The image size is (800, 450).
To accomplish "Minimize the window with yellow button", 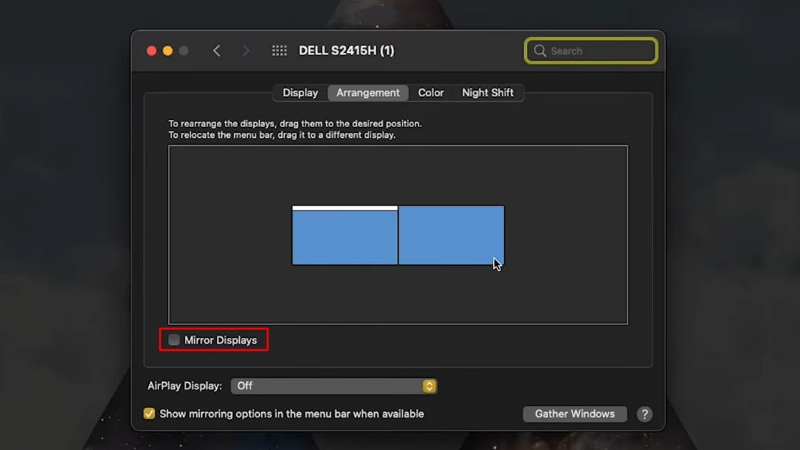I will click(x=168, y=51).
